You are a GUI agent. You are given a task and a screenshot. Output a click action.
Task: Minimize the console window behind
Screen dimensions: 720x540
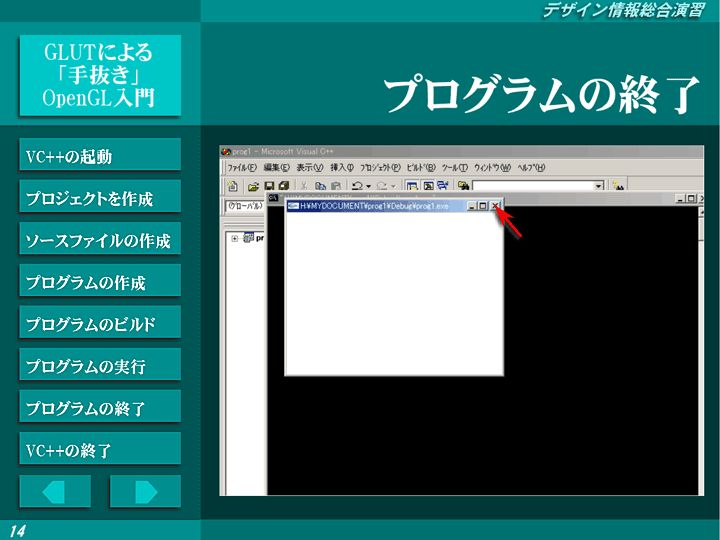pos(681,198)
